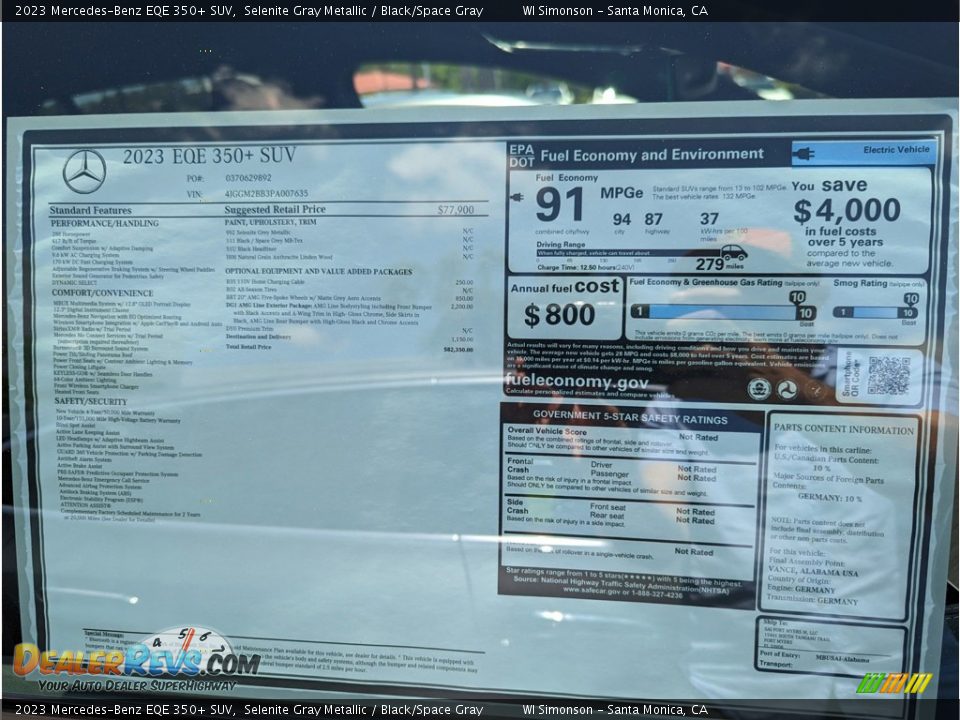Viewport: 960px width, 720px height.
Task: Click the Annual fuel cost $800 box
Action: [x=564, y=308]
